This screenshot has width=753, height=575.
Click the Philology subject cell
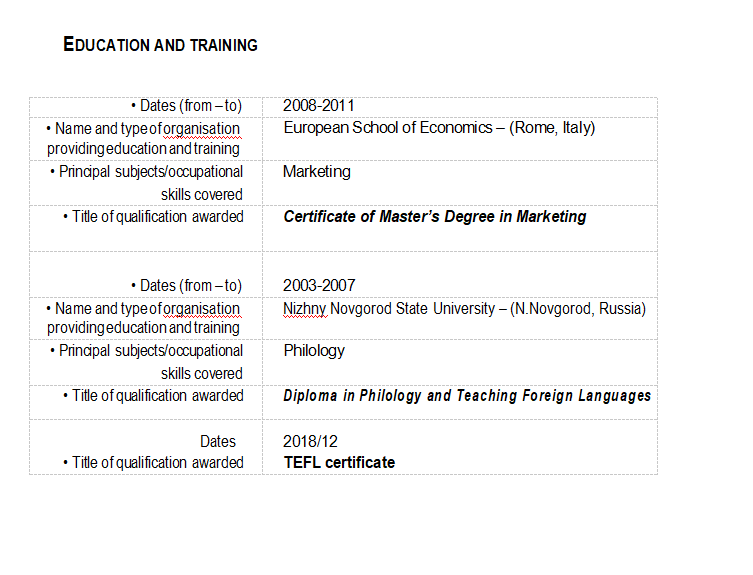[x=313, y=351]
